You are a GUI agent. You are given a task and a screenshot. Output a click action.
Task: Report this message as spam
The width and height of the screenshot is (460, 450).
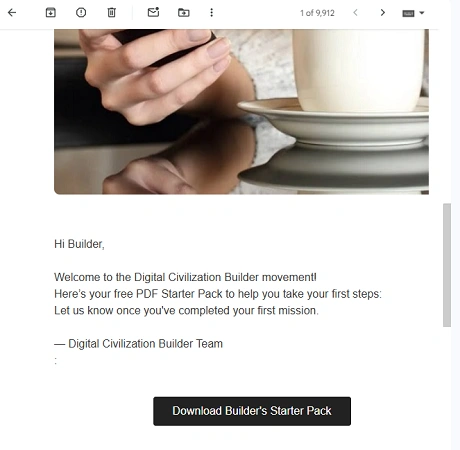pyautogui.click(x=81, y=13)
